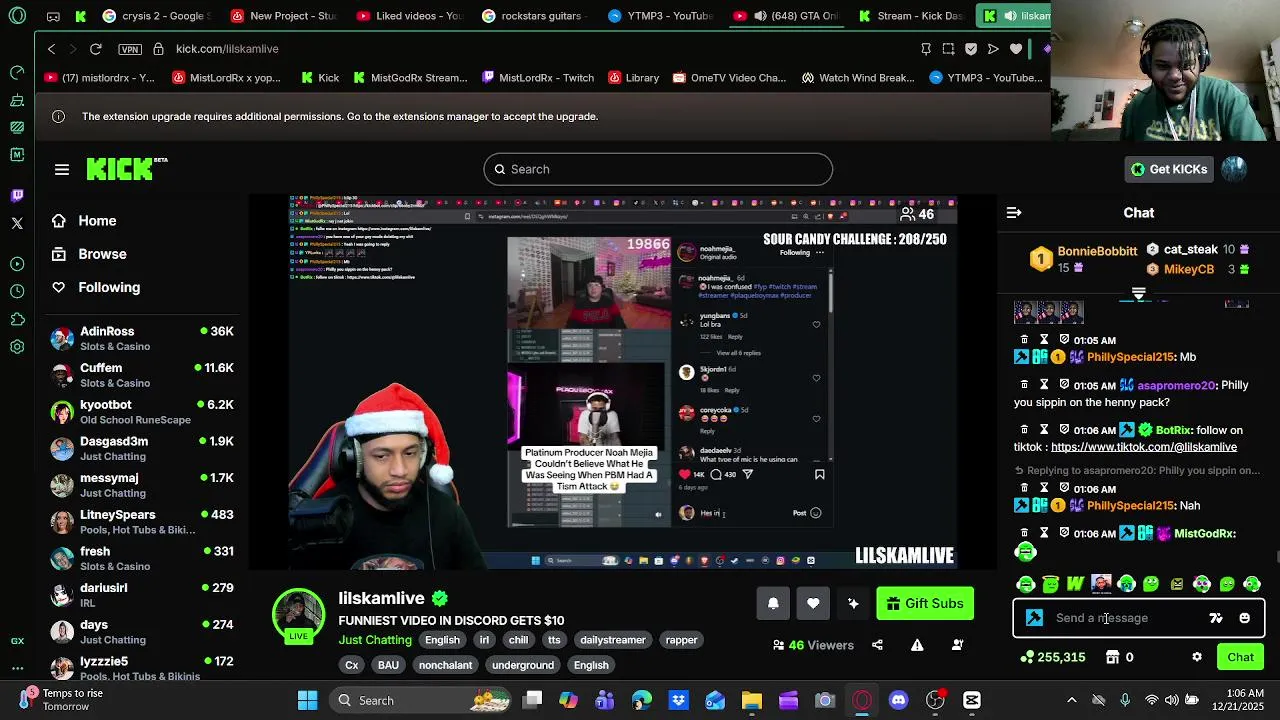1280x720 pixels.
Task: Click the nonchalant tag
Action: point(445,665)
